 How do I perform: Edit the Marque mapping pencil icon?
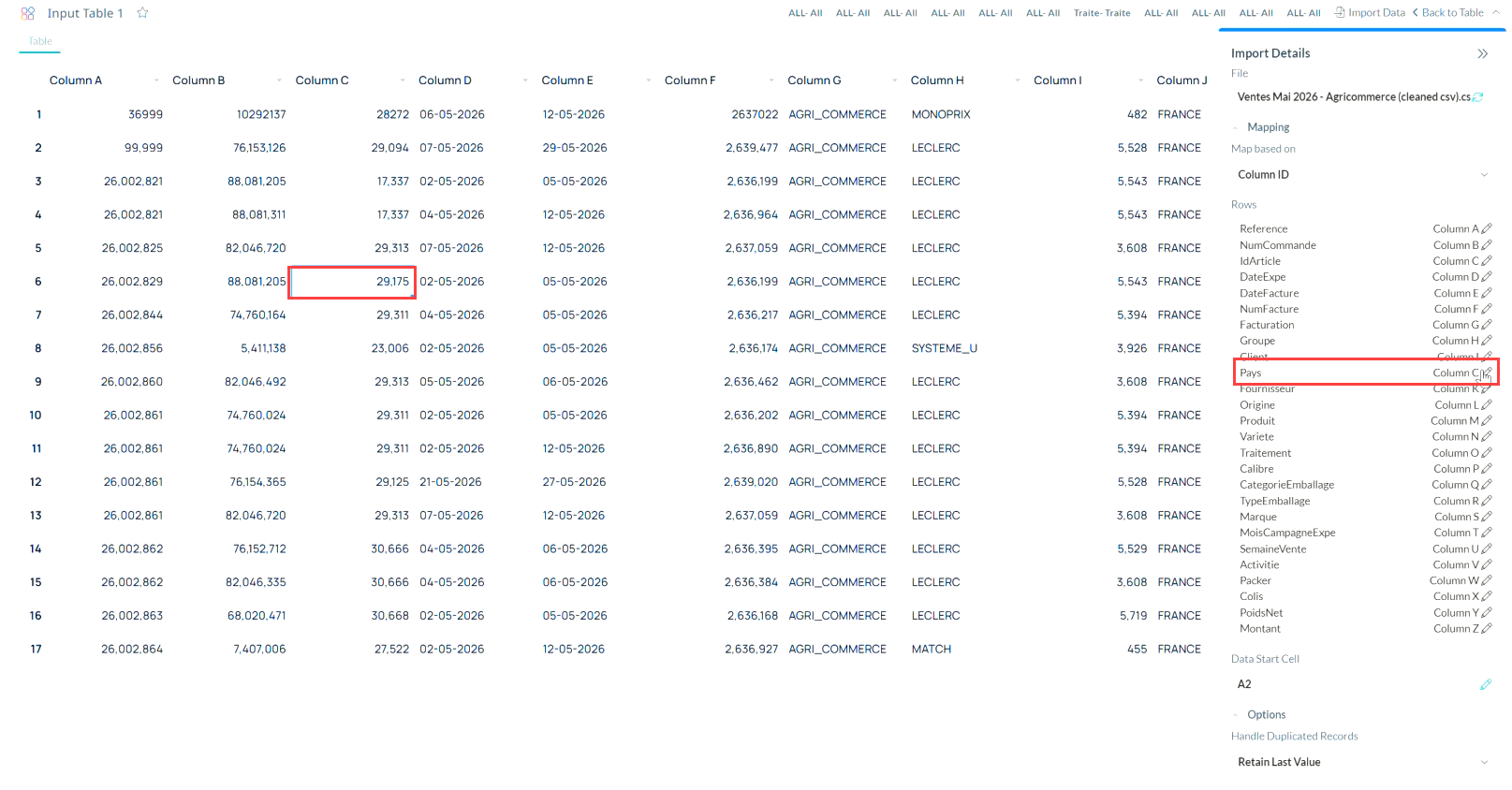point(1487,517)
